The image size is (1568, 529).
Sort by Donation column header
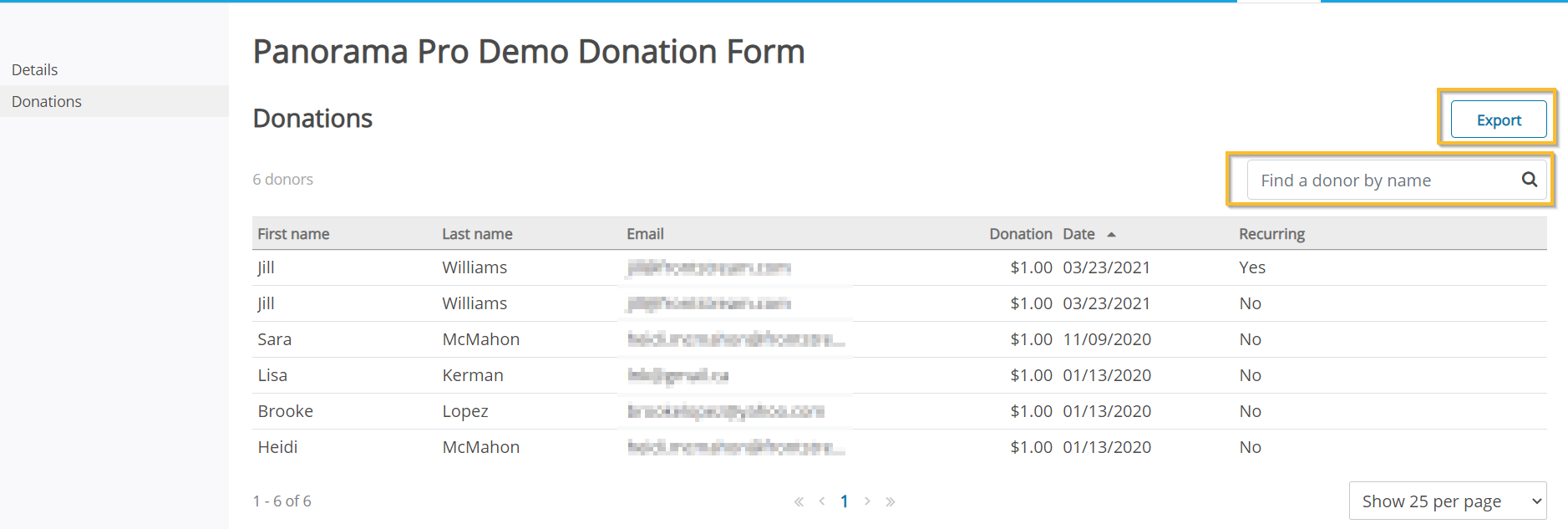(1021, 234)
